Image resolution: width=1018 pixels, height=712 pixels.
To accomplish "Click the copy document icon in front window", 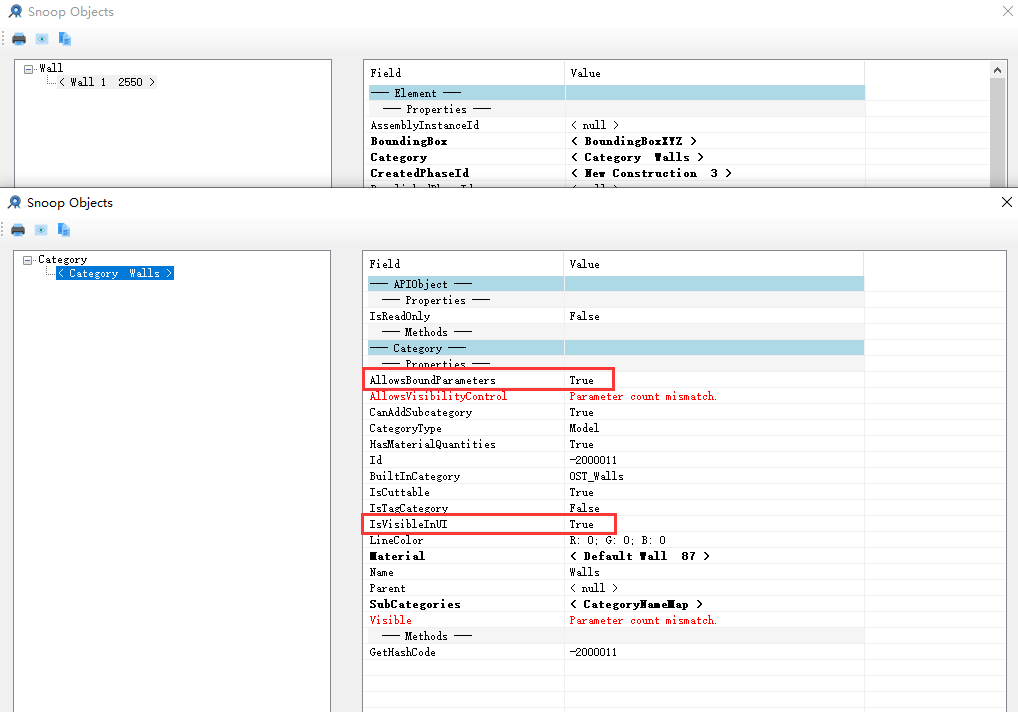I will [64, 230].
